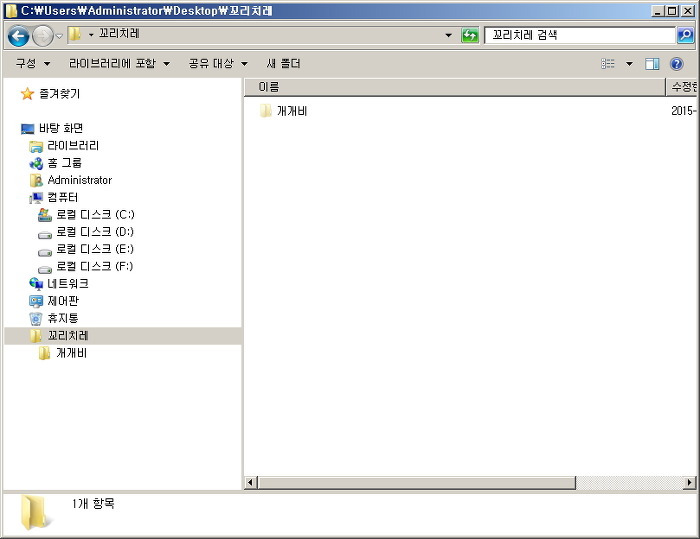Screen dimensions: 700x539
Task: Open recent pages dropdown beside Forward arrow
Action: click(59, 36)
